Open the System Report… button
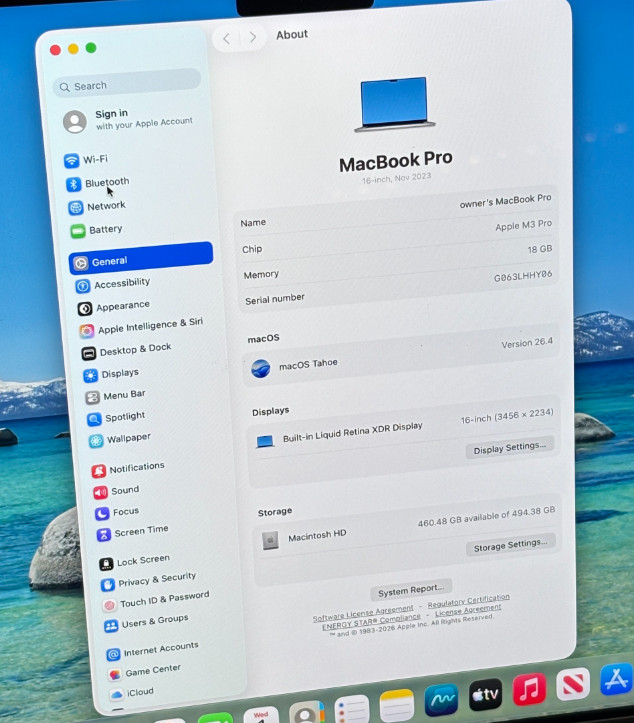Screen dimensions: 634x723 pos(411,590)
